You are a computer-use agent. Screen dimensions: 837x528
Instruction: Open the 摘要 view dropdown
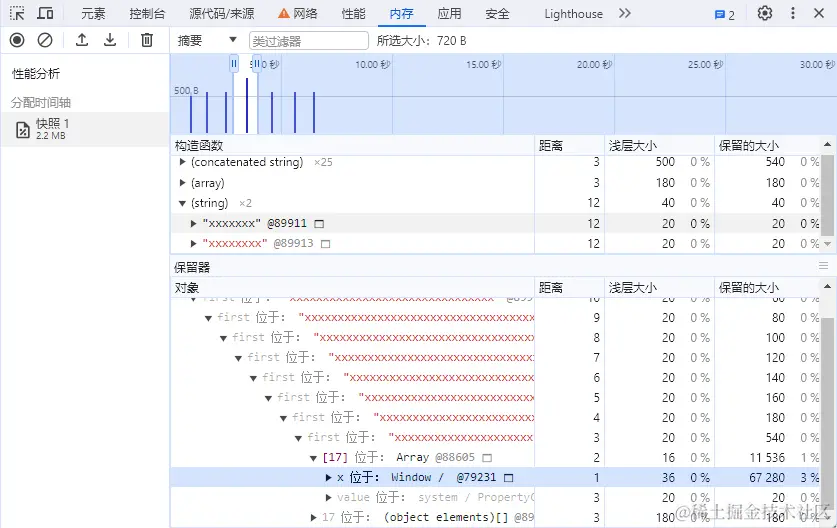207,40
